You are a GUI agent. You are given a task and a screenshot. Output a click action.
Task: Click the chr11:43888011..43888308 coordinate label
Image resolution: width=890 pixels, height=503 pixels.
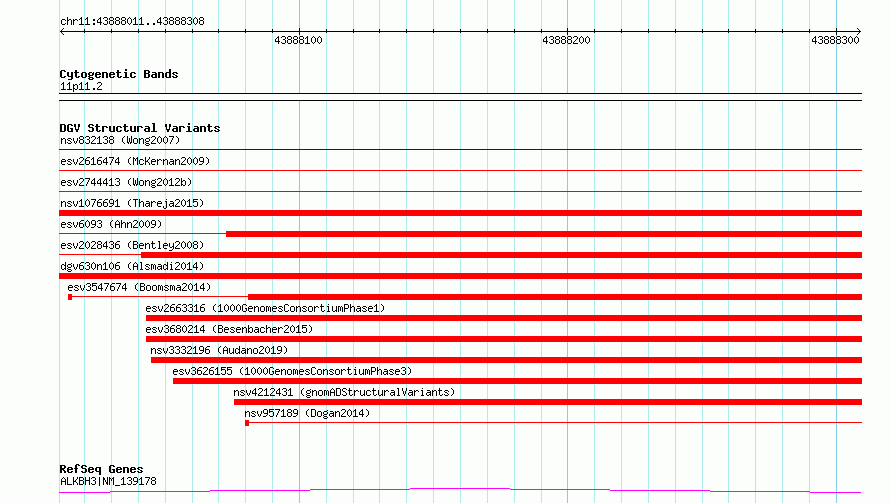tap(132, 22)
